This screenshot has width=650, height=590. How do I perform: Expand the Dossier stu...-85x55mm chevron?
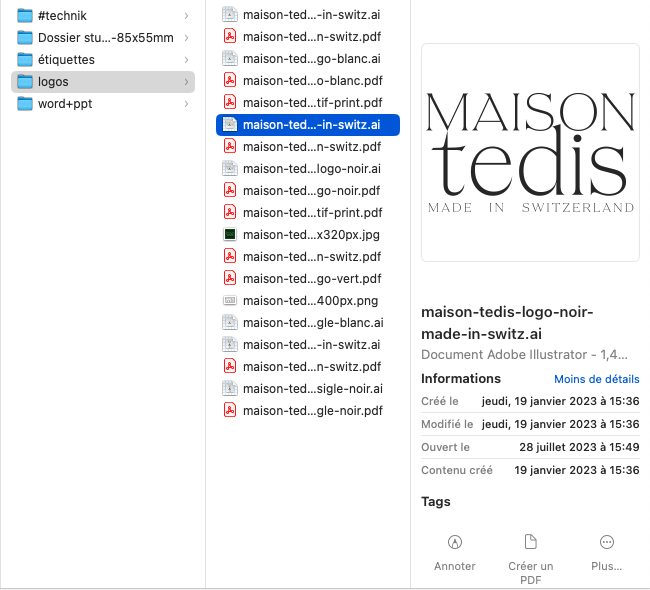186,38
